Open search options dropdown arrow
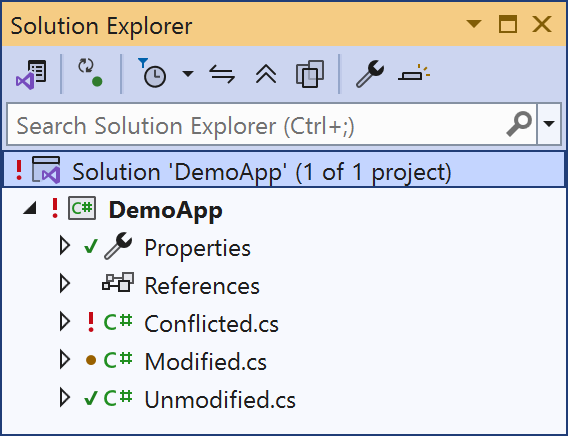 coord(549,124)
